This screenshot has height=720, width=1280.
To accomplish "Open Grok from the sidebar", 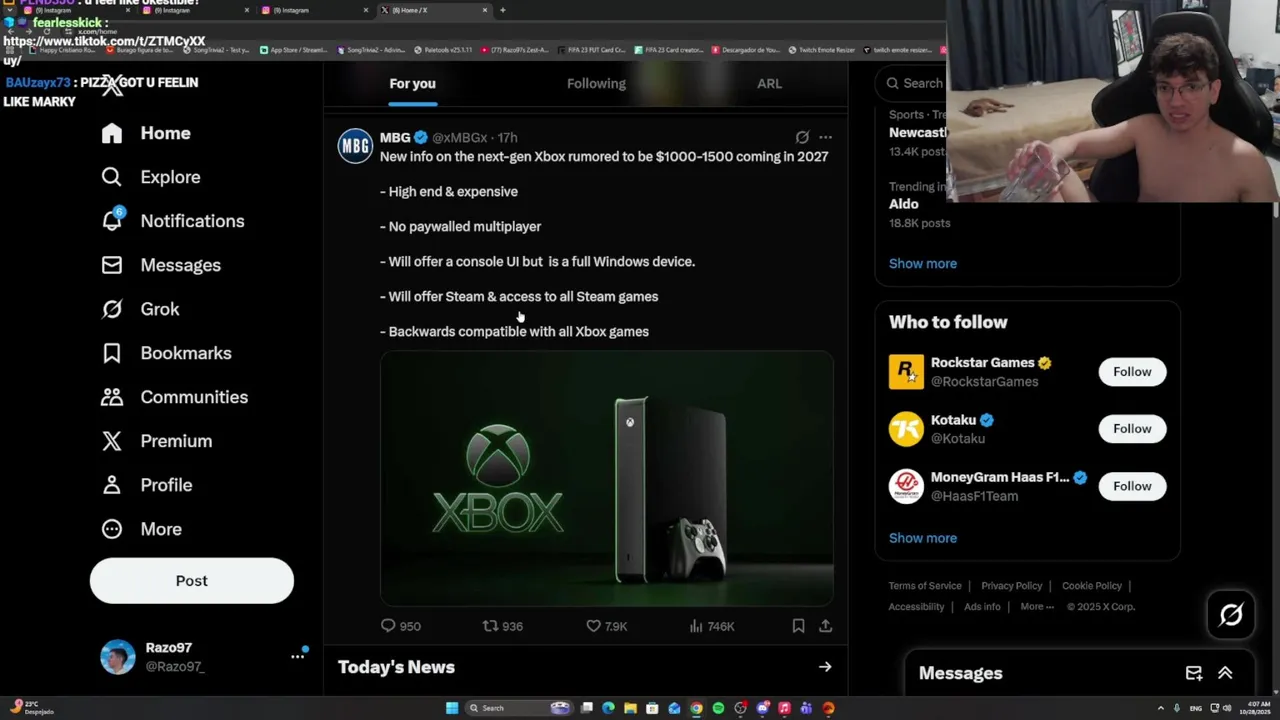I will coord(140,309).
